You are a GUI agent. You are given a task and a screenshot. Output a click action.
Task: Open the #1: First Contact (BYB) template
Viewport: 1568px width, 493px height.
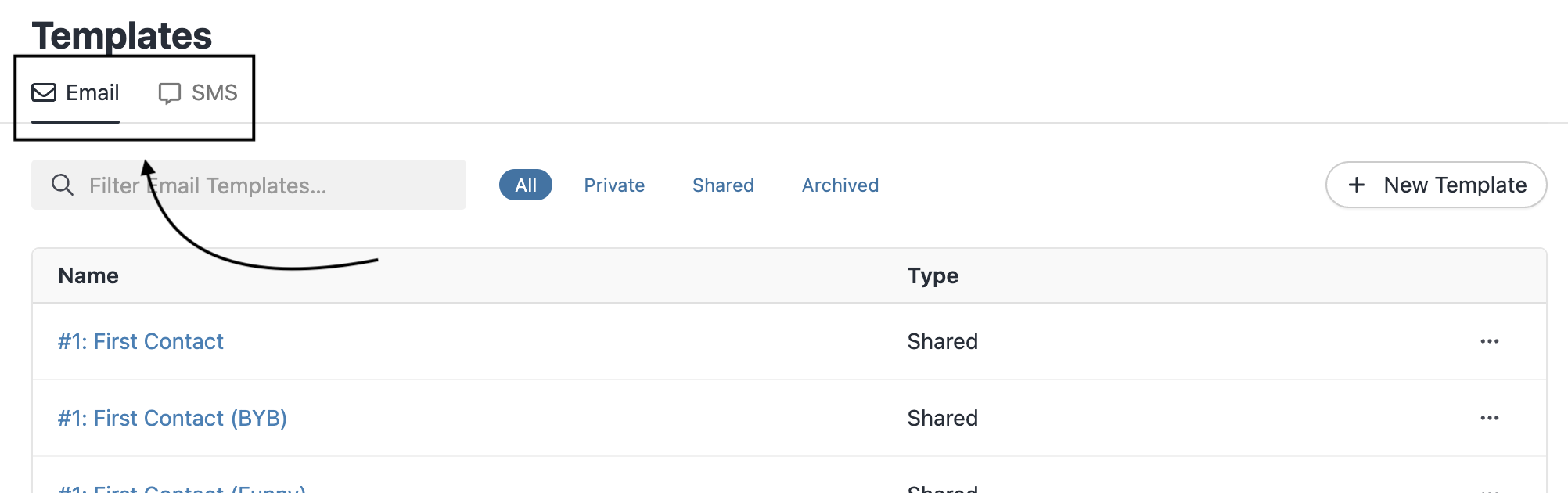click(x=172, y=419)
